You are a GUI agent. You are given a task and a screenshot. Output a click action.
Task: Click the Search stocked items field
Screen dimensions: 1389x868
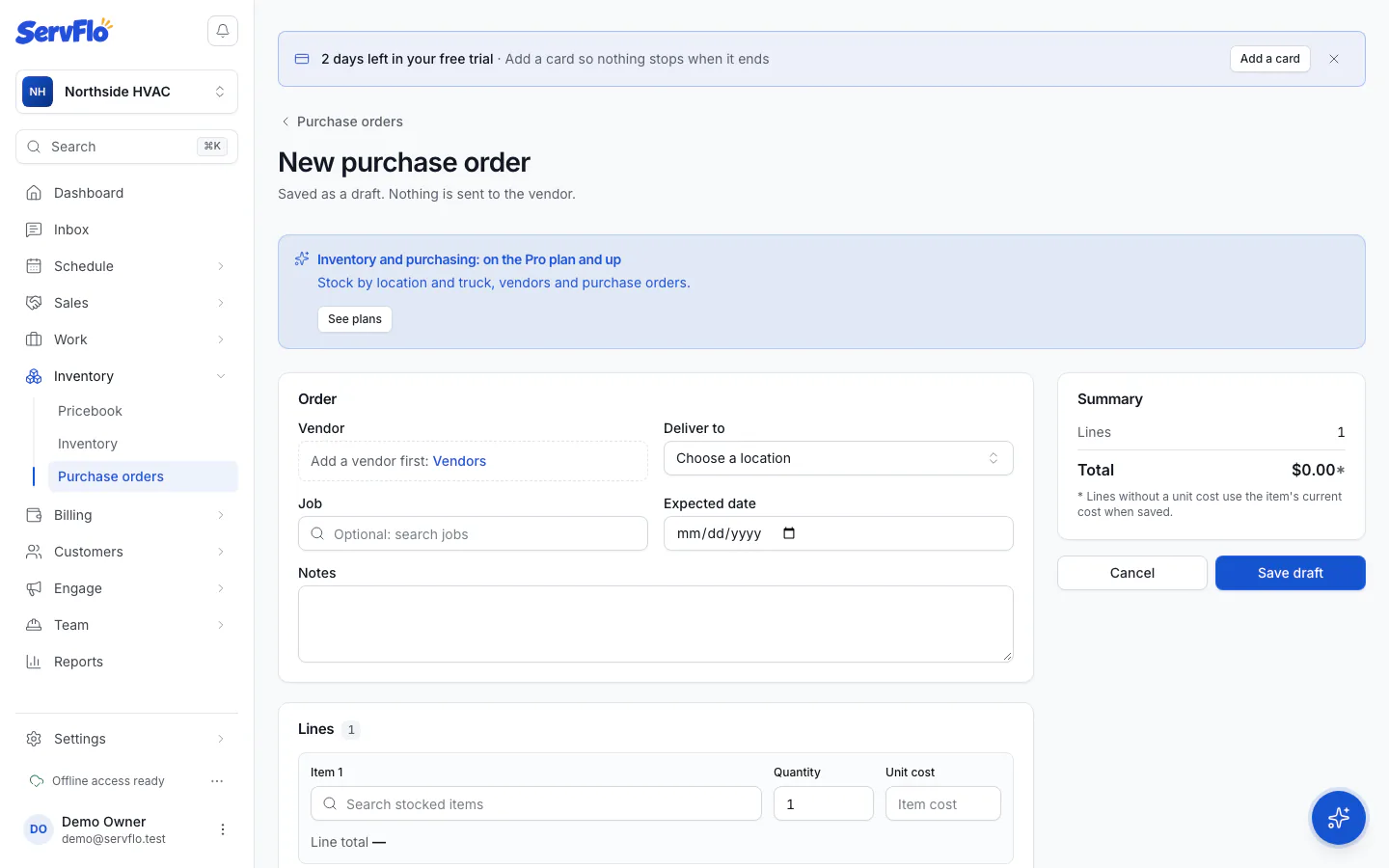535,803
